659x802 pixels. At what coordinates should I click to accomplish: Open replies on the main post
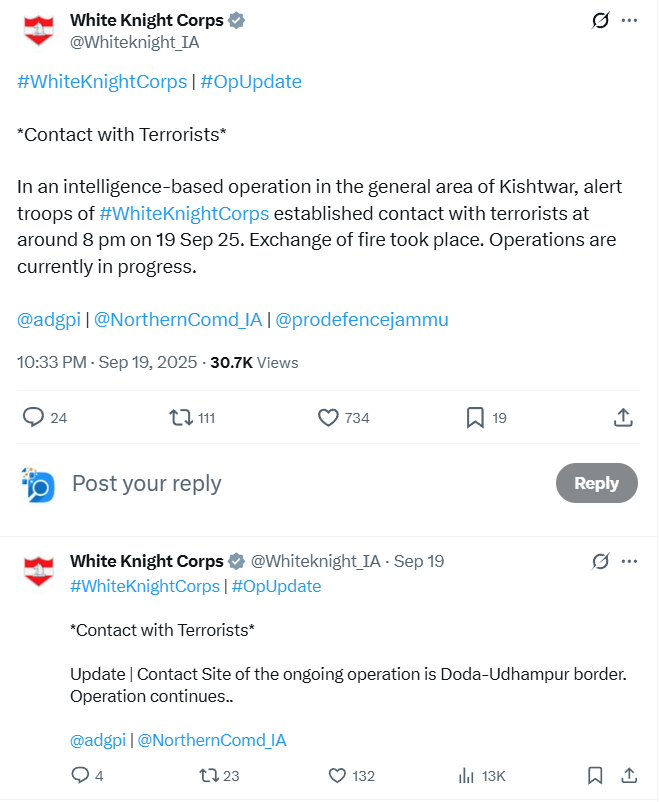click(34, 418)
